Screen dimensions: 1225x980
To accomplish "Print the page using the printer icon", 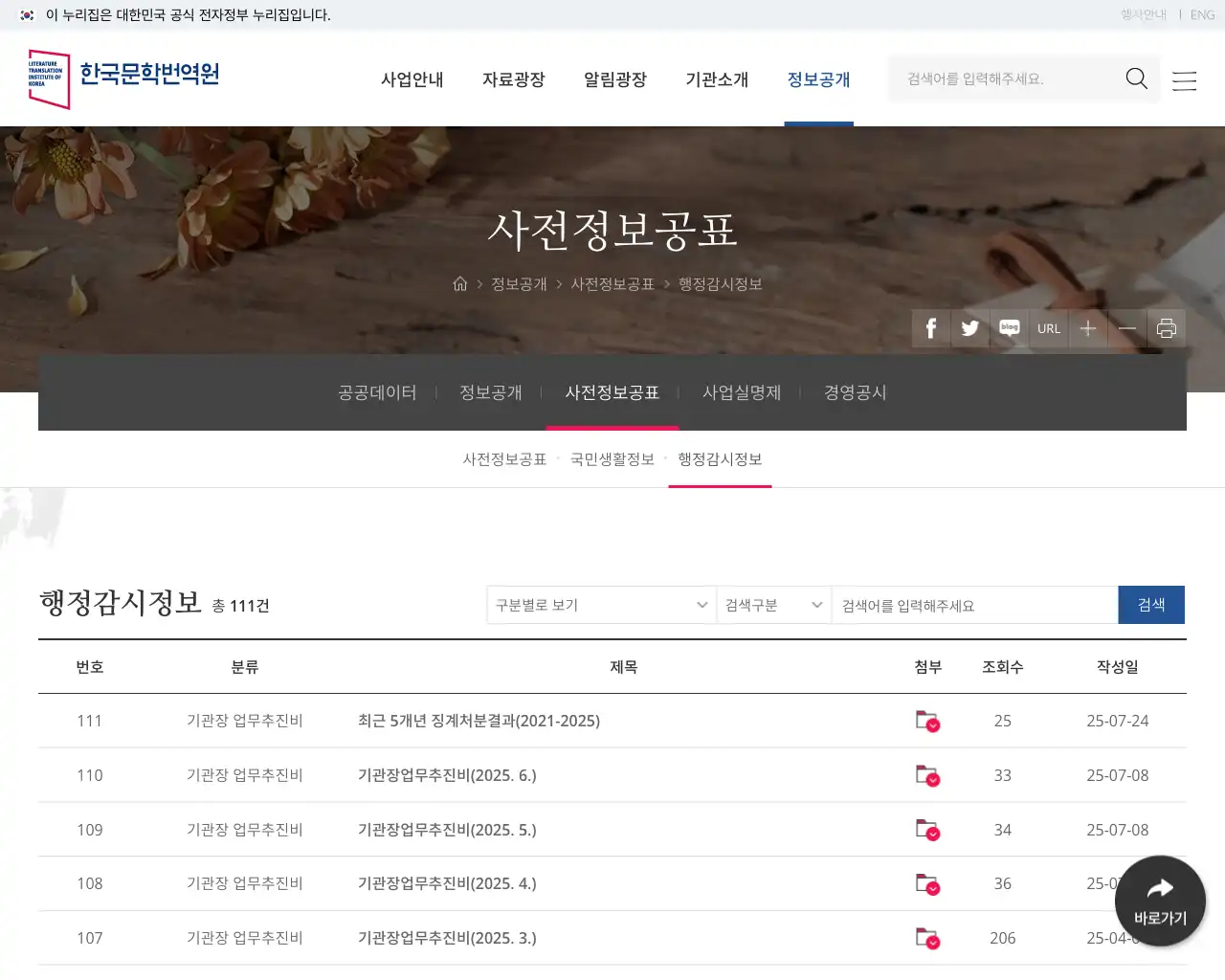I will click(x=1167, y=328).
